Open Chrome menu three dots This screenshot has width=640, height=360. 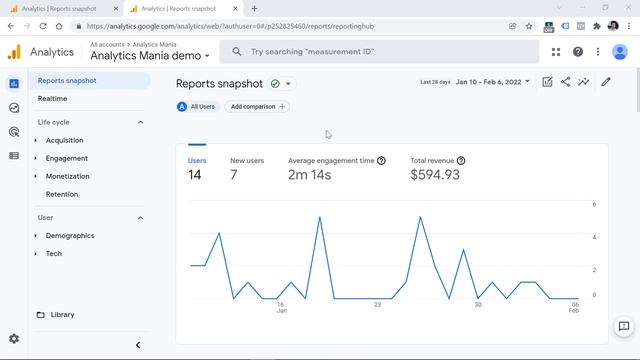(x=629, y=26)
